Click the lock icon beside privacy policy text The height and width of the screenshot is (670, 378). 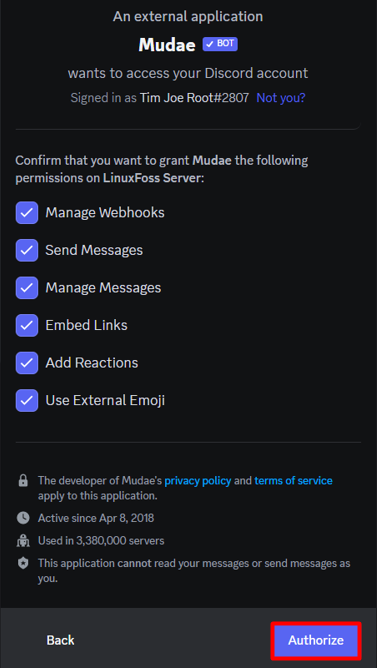(23, 481)
